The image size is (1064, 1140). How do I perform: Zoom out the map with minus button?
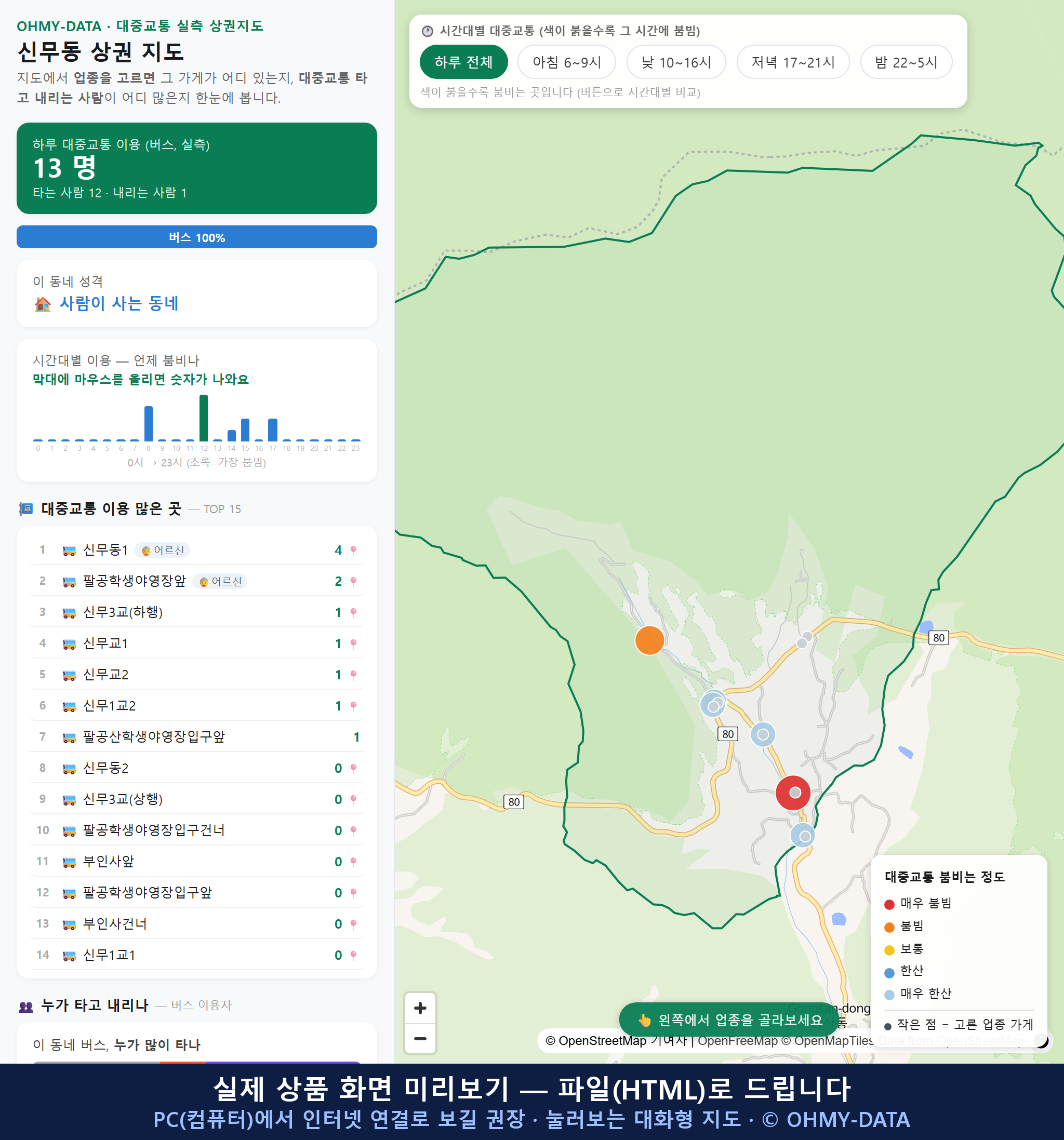420,1039
